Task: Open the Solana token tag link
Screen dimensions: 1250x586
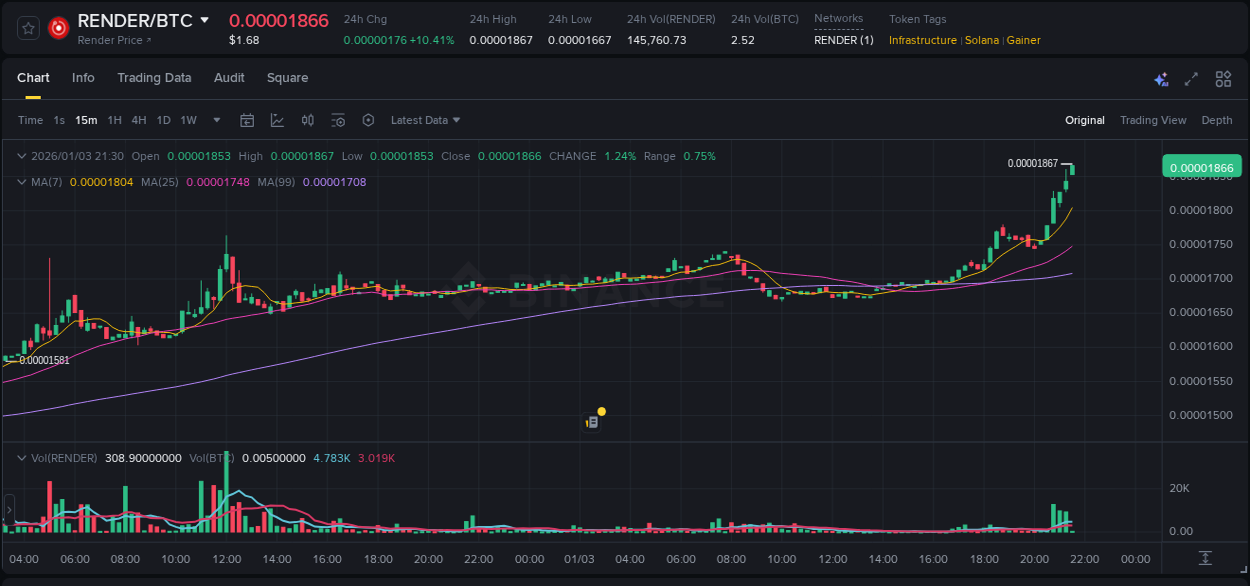Action: pos(982,40)
